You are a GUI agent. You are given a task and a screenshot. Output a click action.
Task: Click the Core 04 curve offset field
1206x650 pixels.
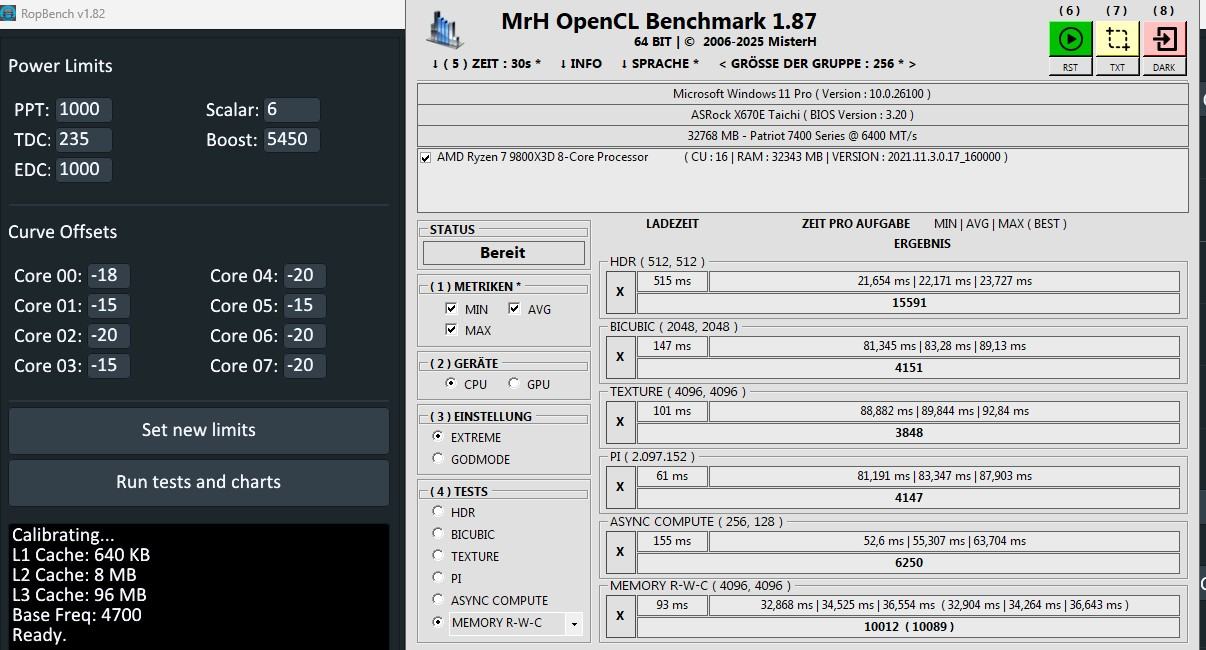[x=305, y=276]
